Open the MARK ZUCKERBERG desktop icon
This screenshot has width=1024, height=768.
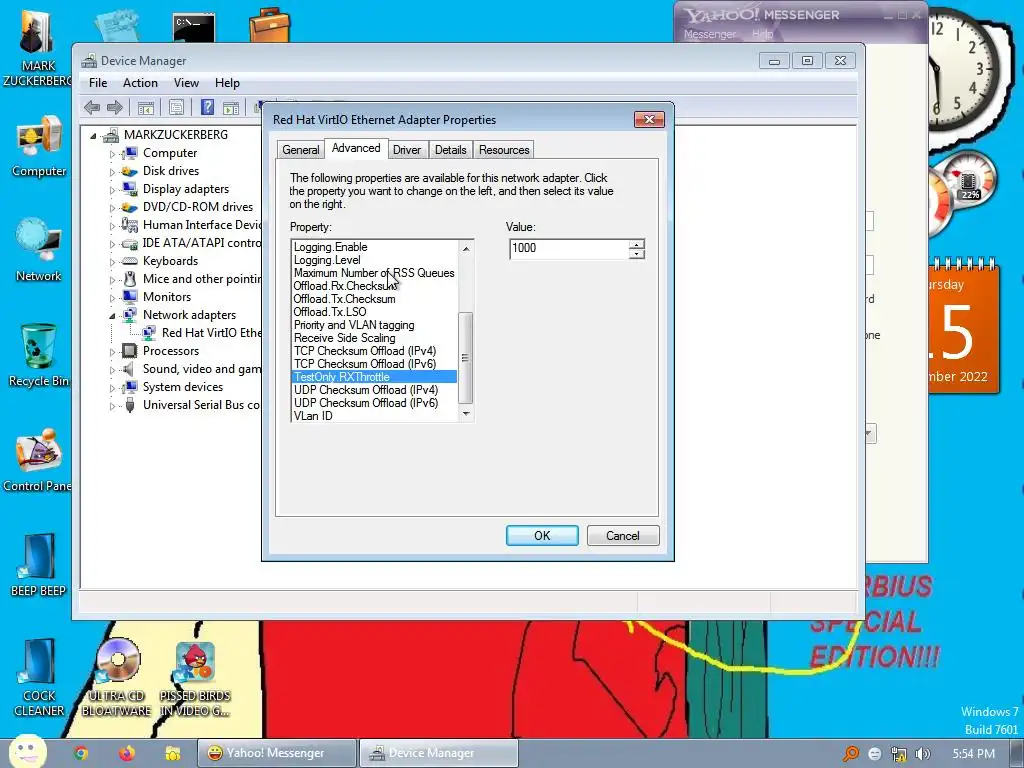click(x=37, y=48)
